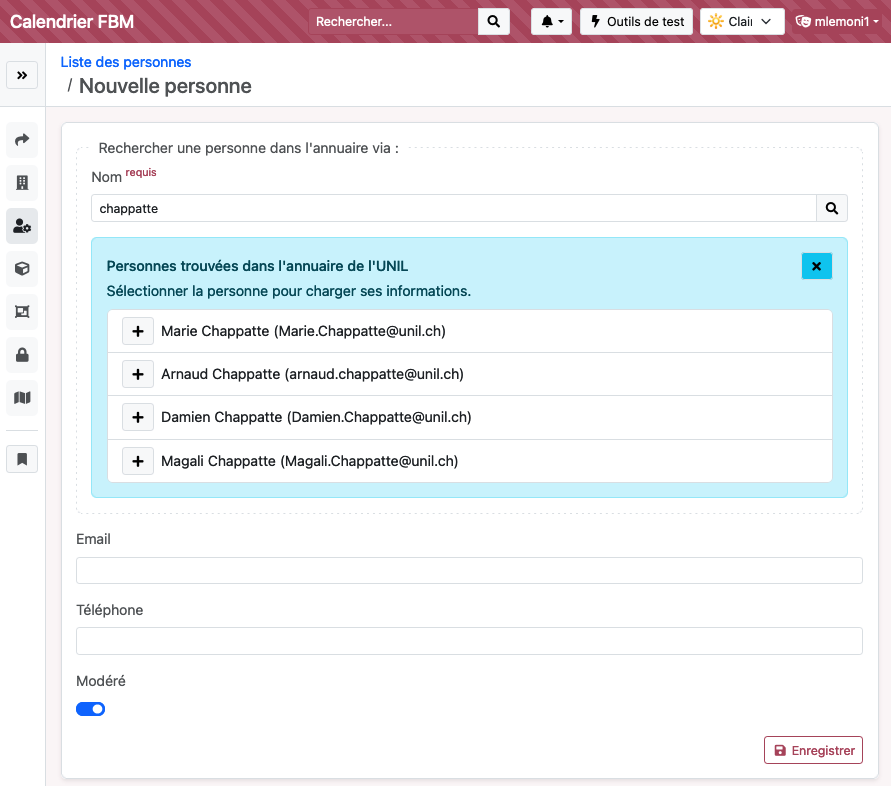Expand the sidebar with double-chevron button

22,75
